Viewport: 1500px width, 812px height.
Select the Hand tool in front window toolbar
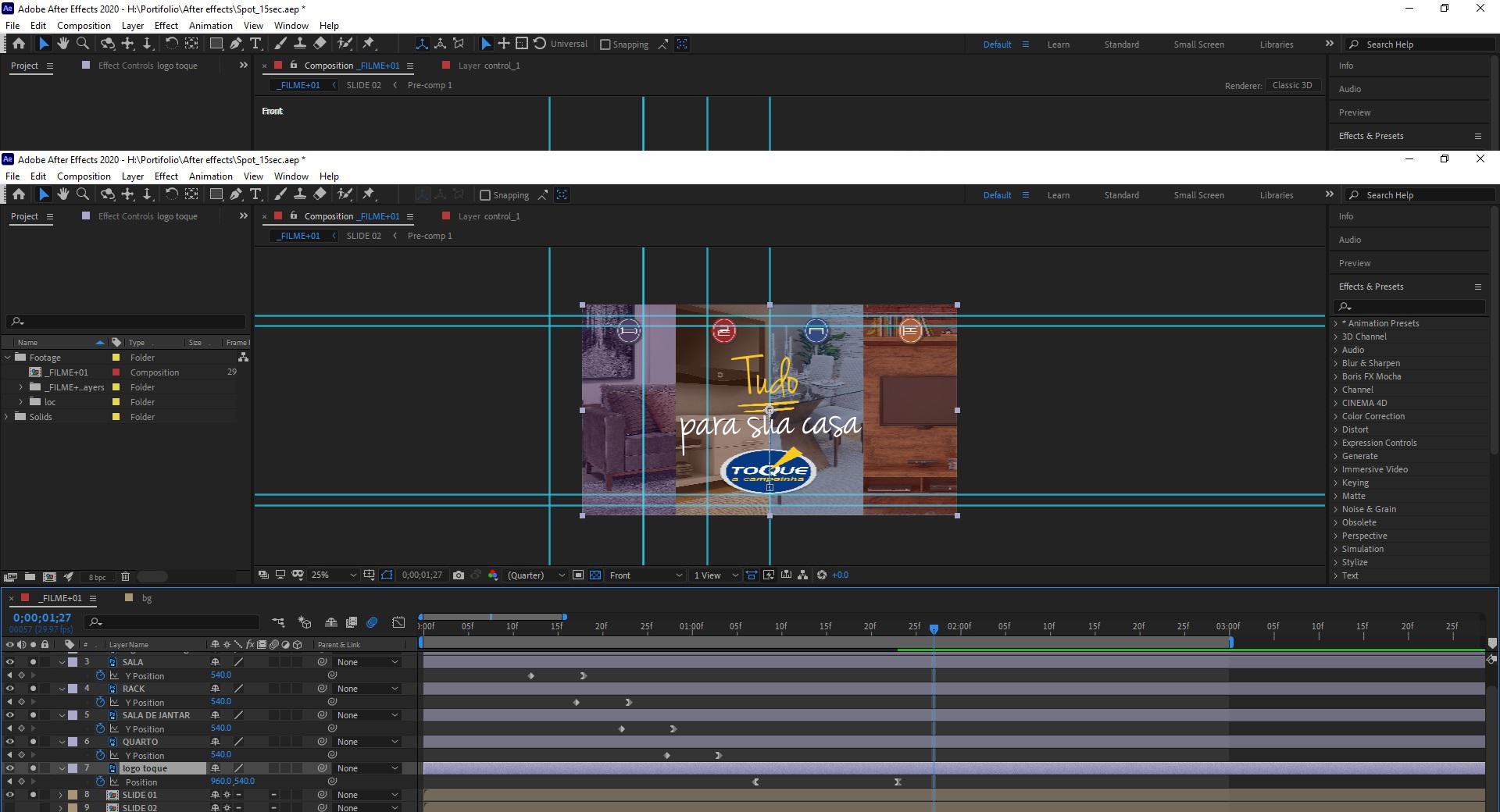click(x=63, y=194)
